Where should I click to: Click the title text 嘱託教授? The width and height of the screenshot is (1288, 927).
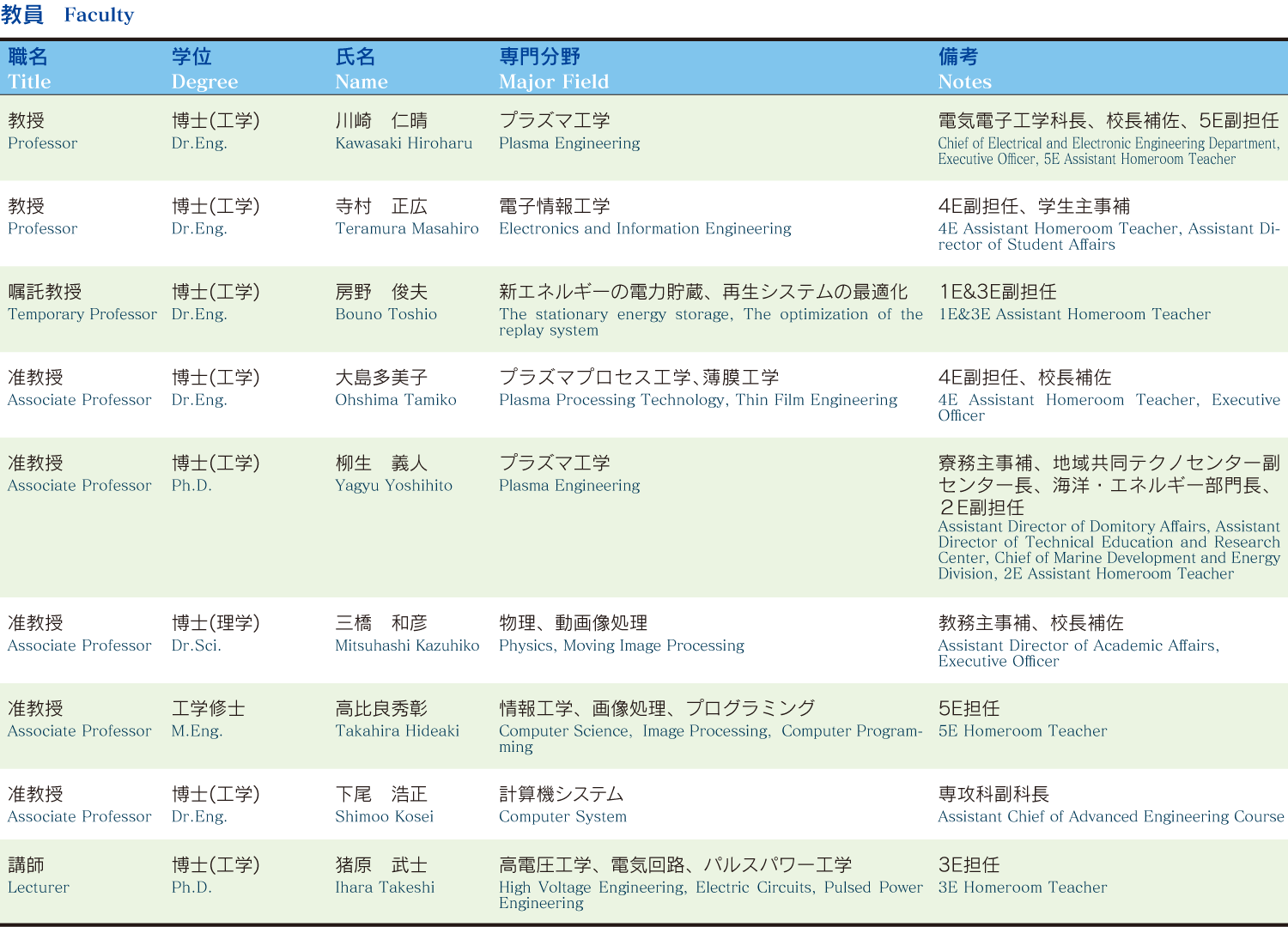(x=45, y=292)
